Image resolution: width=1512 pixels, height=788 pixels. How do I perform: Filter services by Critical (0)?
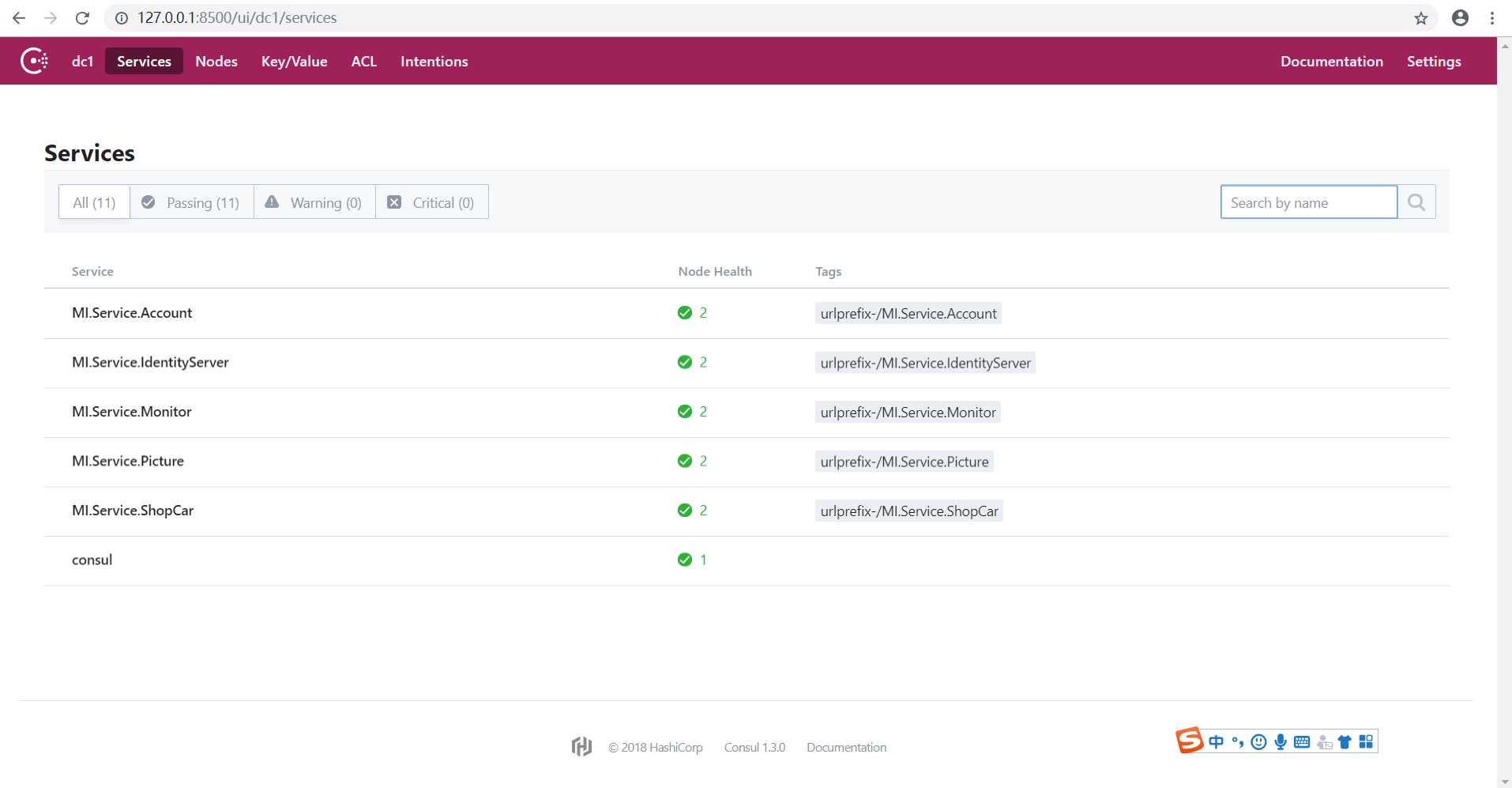click(431, 202)
